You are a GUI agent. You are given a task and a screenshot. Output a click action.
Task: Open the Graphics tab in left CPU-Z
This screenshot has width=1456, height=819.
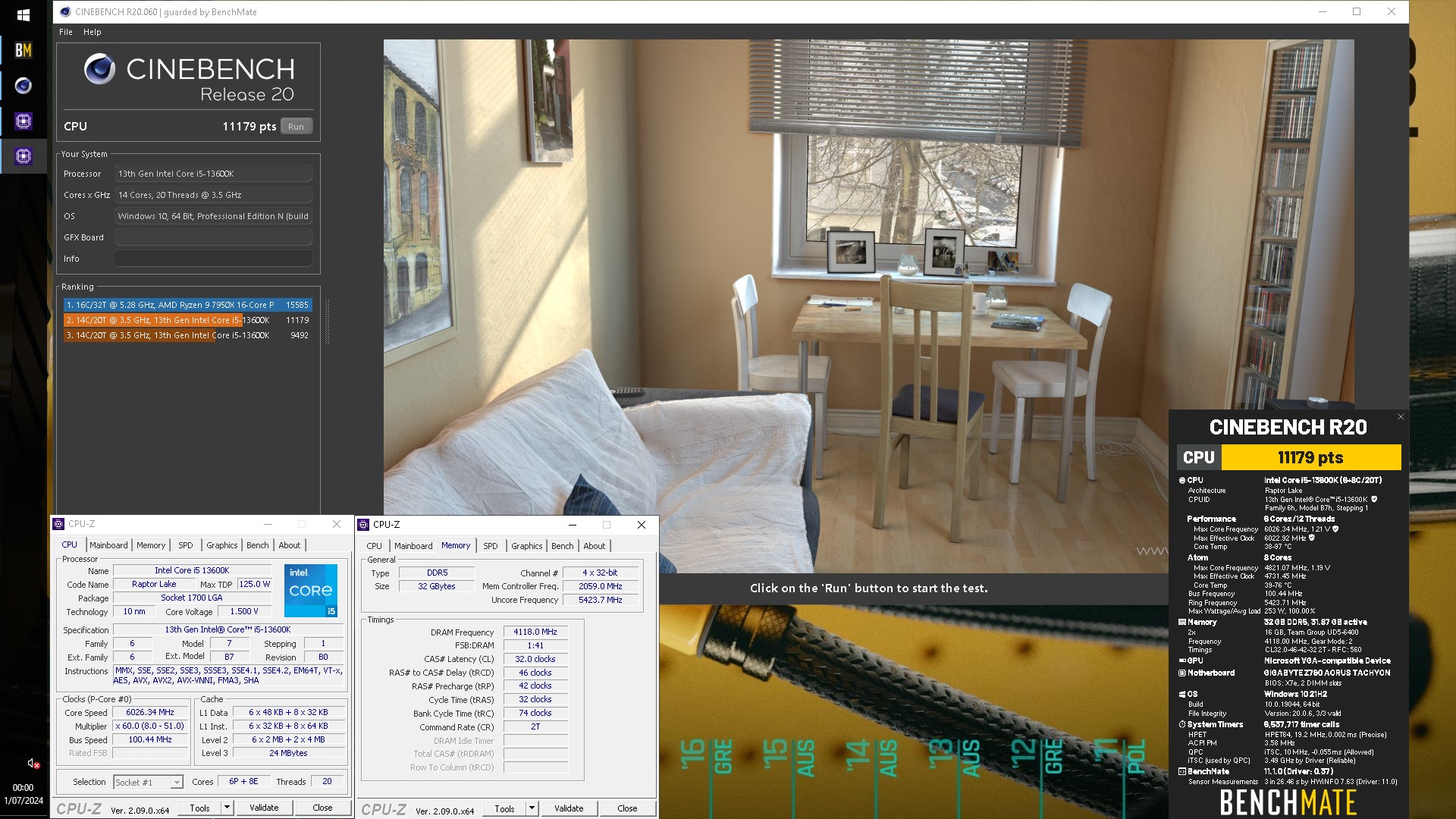222,545
